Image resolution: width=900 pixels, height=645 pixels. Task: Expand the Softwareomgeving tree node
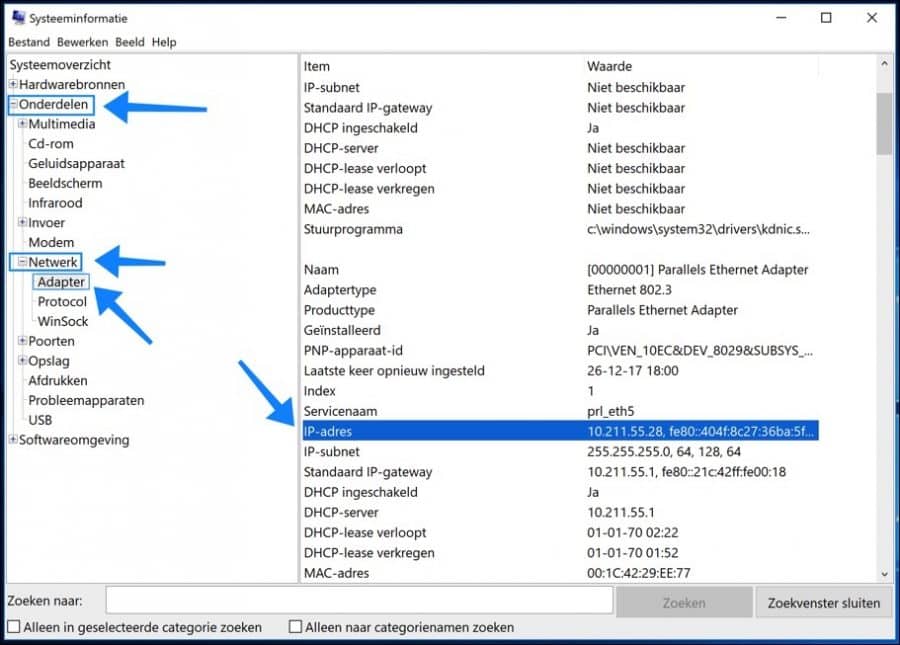tap(14, 440)
